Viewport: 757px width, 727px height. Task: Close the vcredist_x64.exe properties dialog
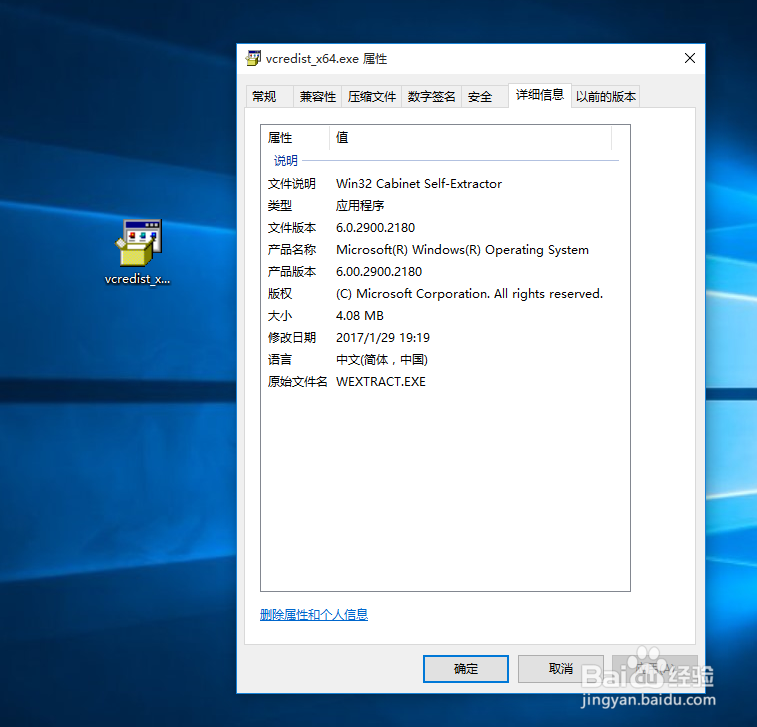(x=690, y=58)
